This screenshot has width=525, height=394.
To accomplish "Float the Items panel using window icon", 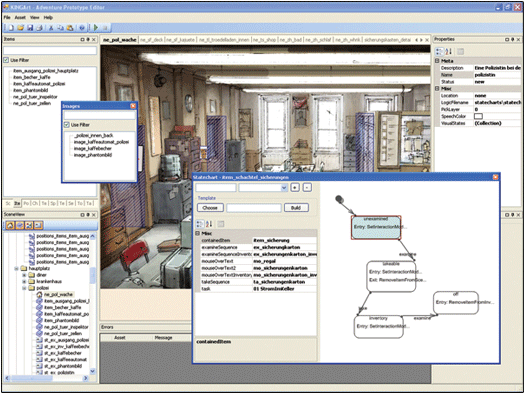I will coord(82,40).
